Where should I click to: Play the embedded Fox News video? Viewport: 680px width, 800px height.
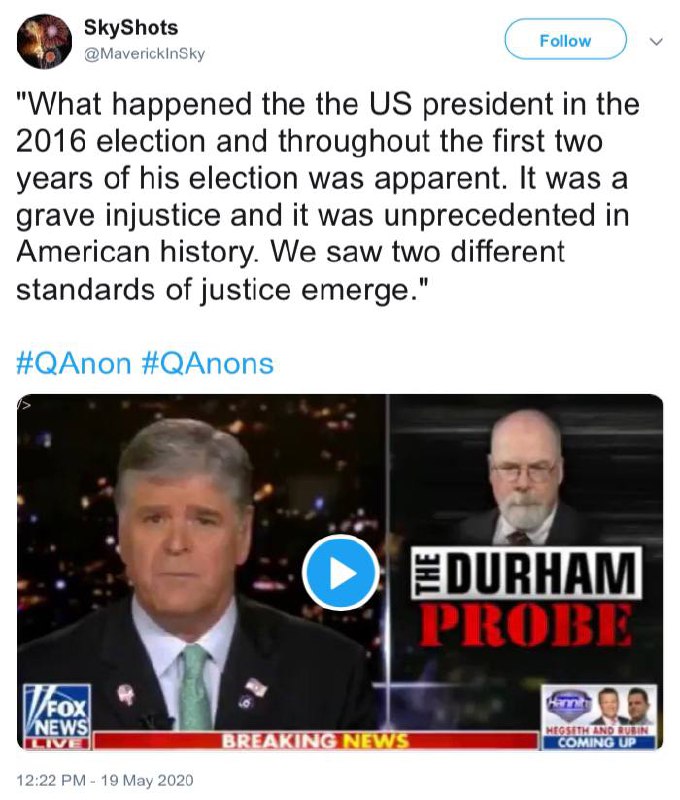click(x=340, y=573)
